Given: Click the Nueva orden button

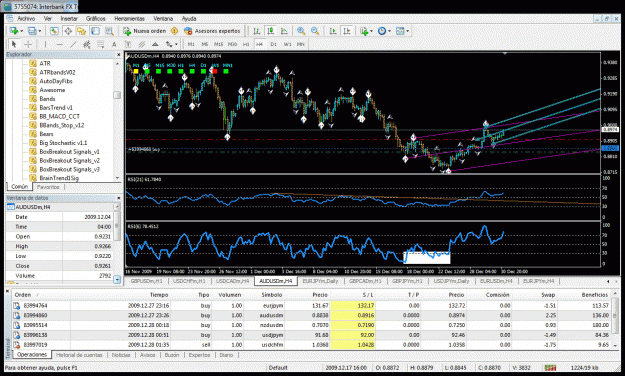Looking at the screenshot, I should click(145, 31).
